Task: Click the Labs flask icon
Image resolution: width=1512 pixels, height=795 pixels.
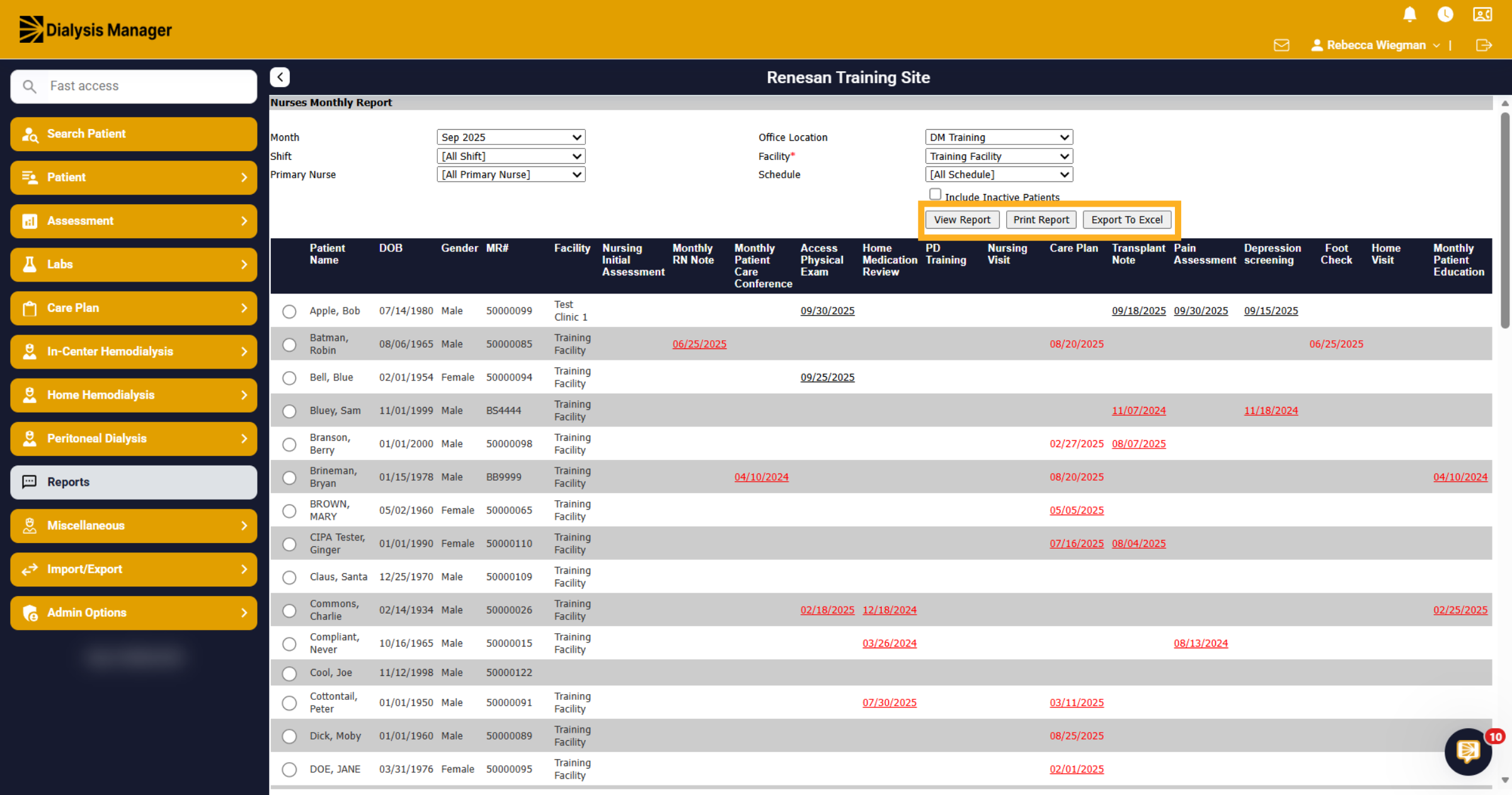Action: point(30,265)
